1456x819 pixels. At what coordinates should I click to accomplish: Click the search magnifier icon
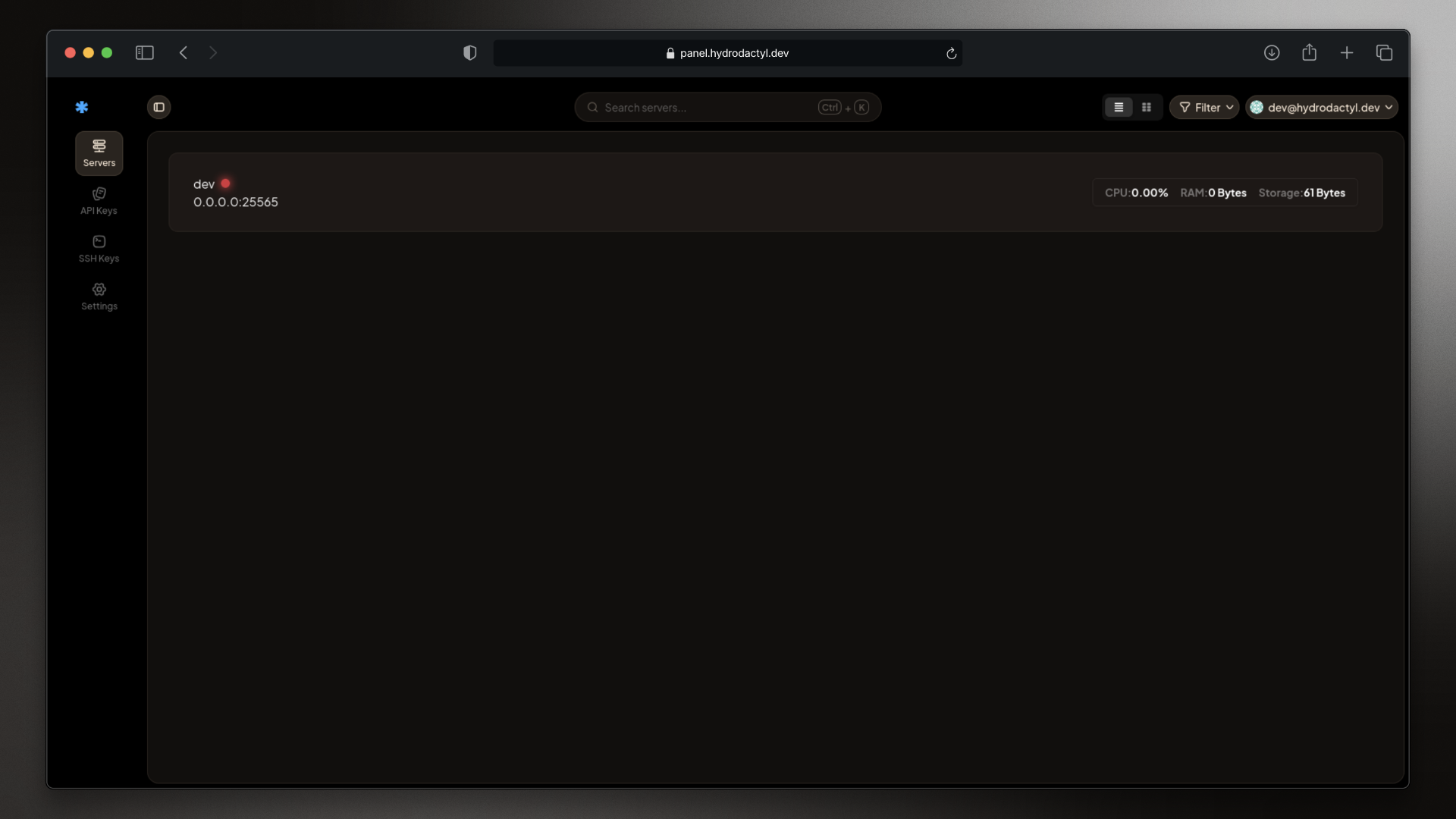click(593, 107)
